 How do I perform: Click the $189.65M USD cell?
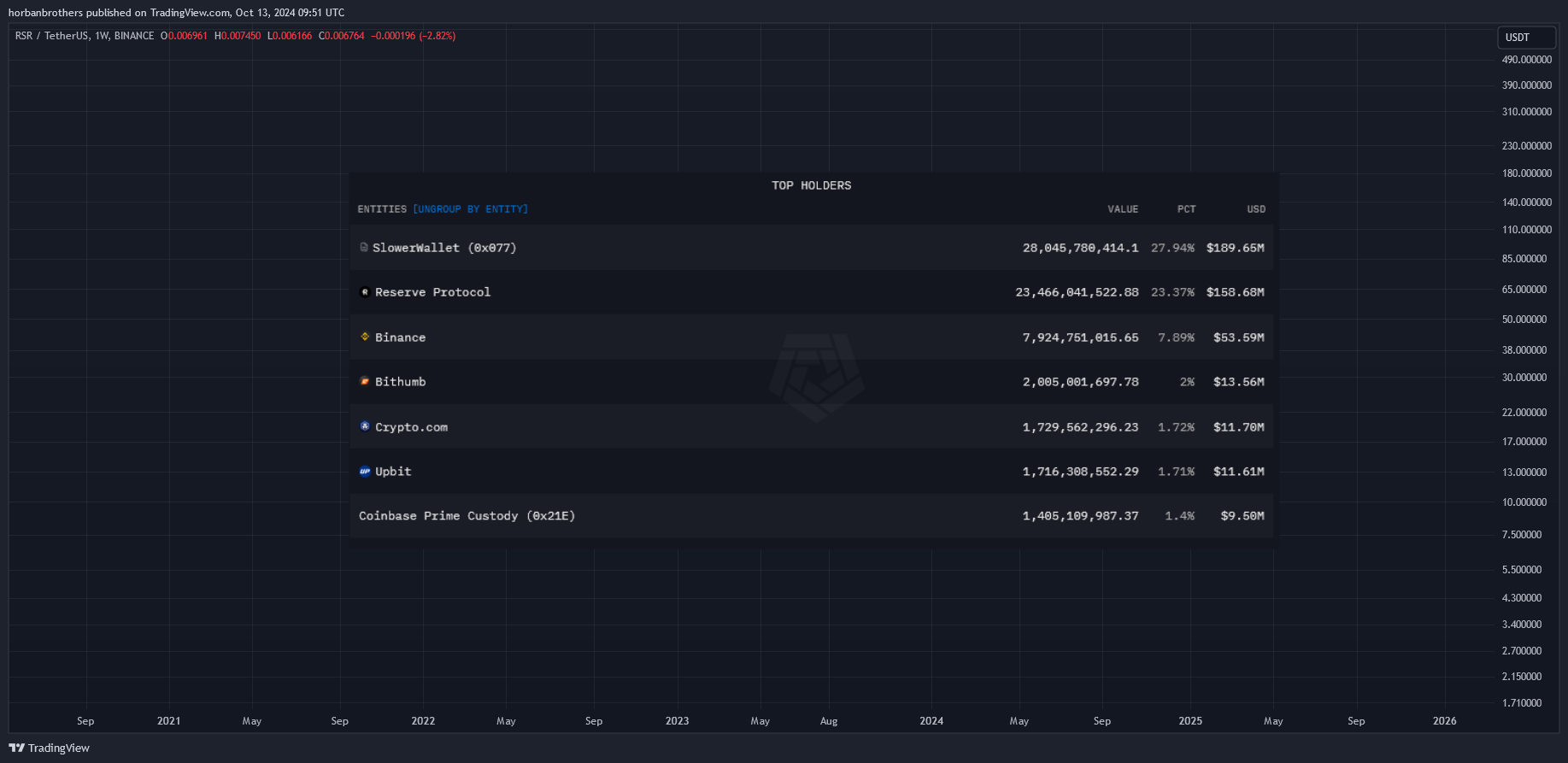click(1235, 248)
